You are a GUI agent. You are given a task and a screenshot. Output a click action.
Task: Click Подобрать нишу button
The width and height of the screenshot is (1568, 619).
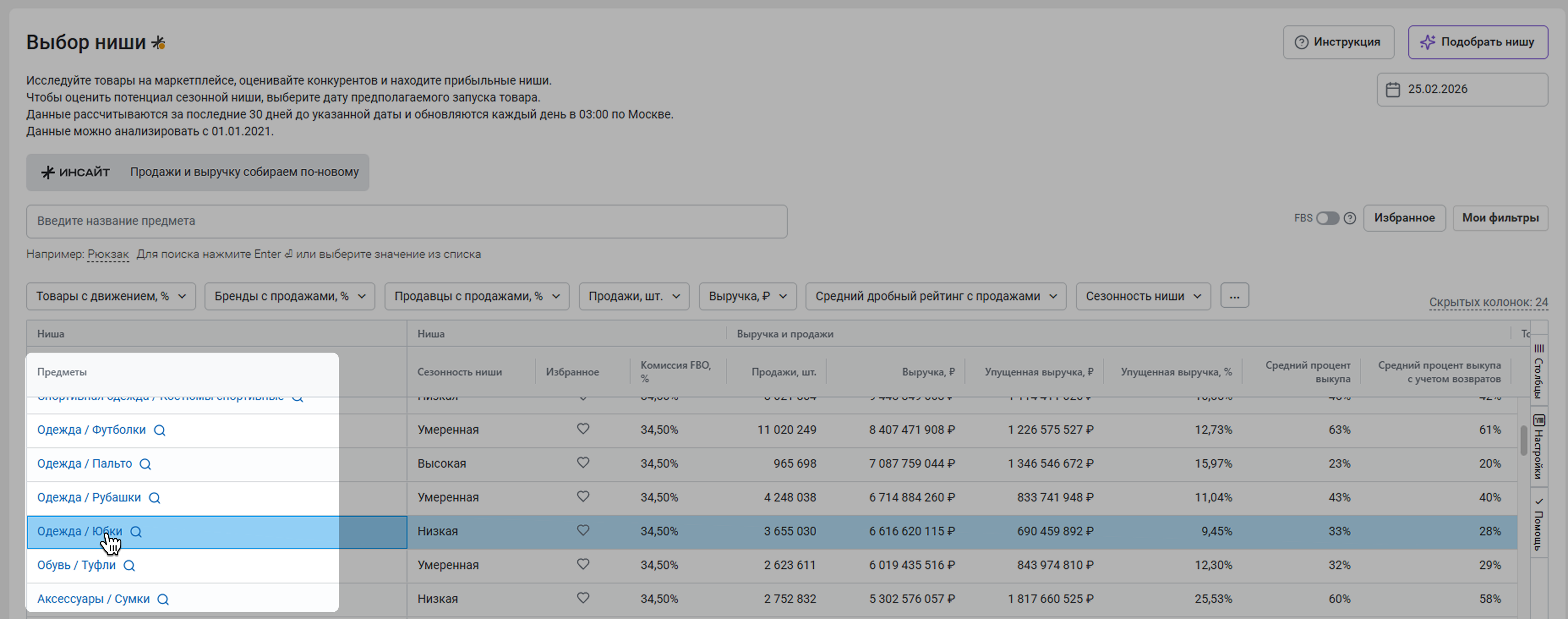point(1477,42)
